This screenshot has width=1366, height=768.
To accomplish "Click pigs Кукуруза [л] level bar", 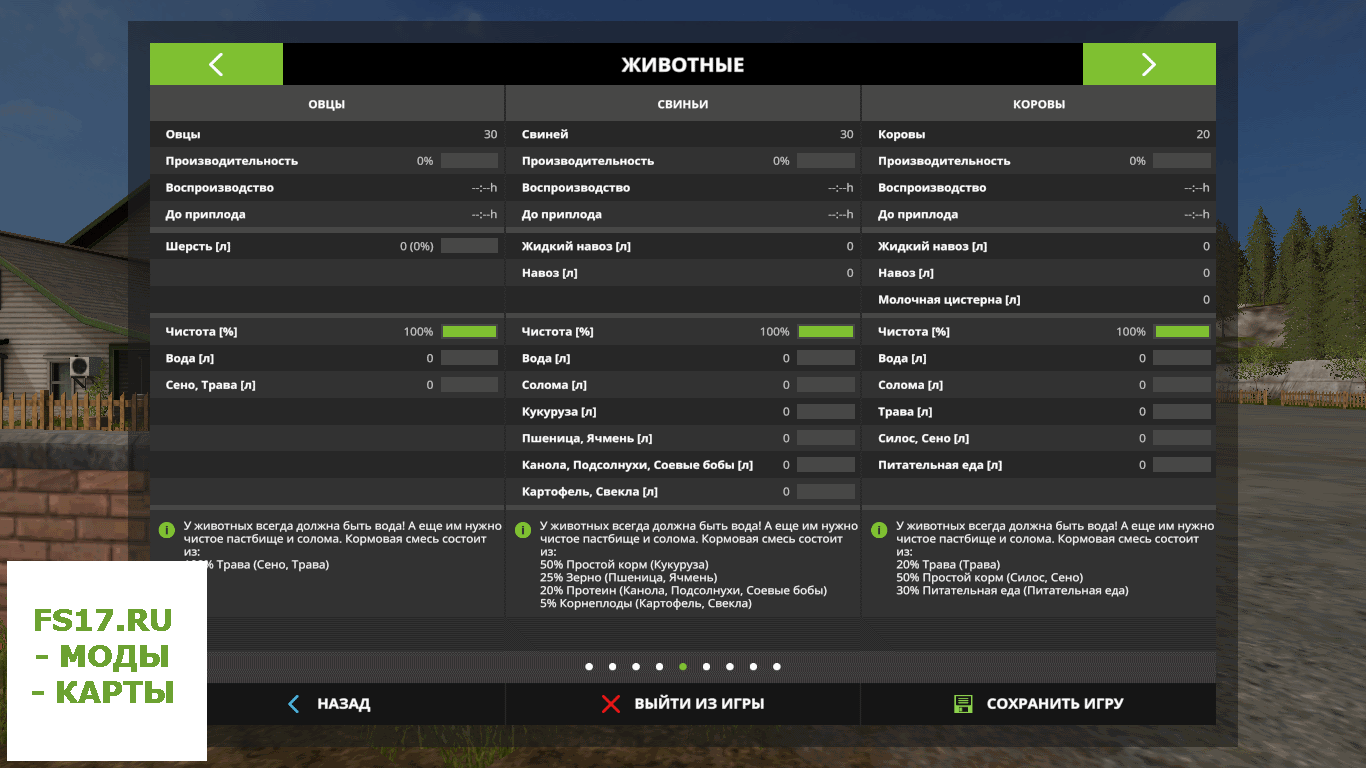I will pyautogui.click(x=826, y=411).
